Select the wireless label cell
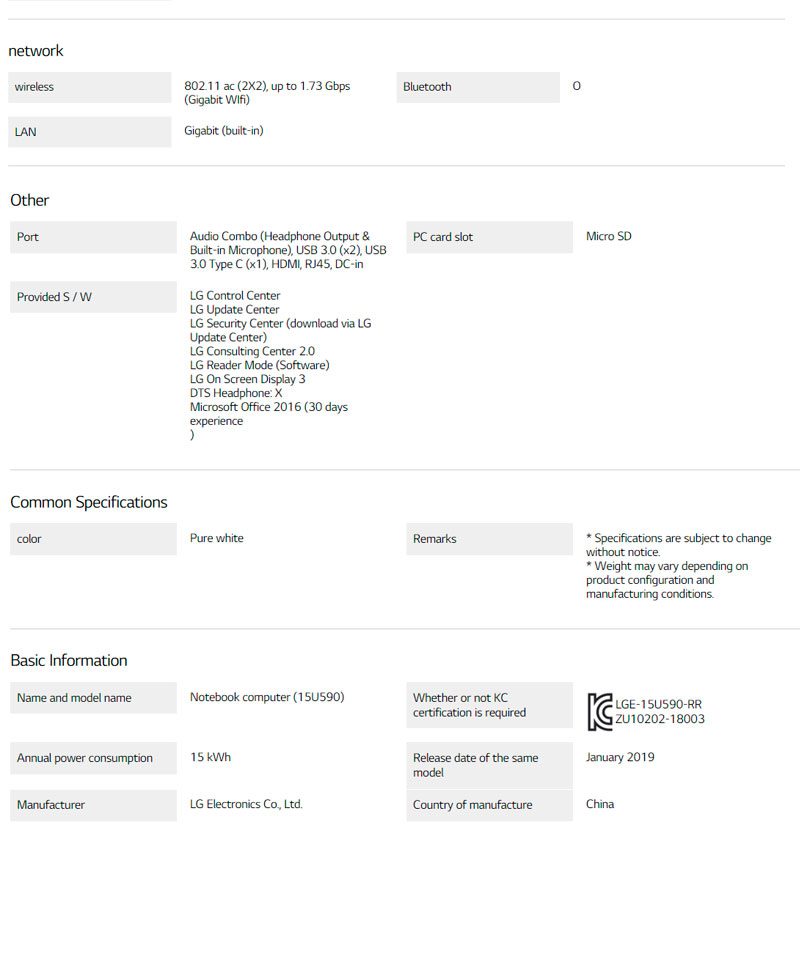Image resolution: width=800 pixels, height=962 pixels. pyautogui.click(x=89, y=87)
